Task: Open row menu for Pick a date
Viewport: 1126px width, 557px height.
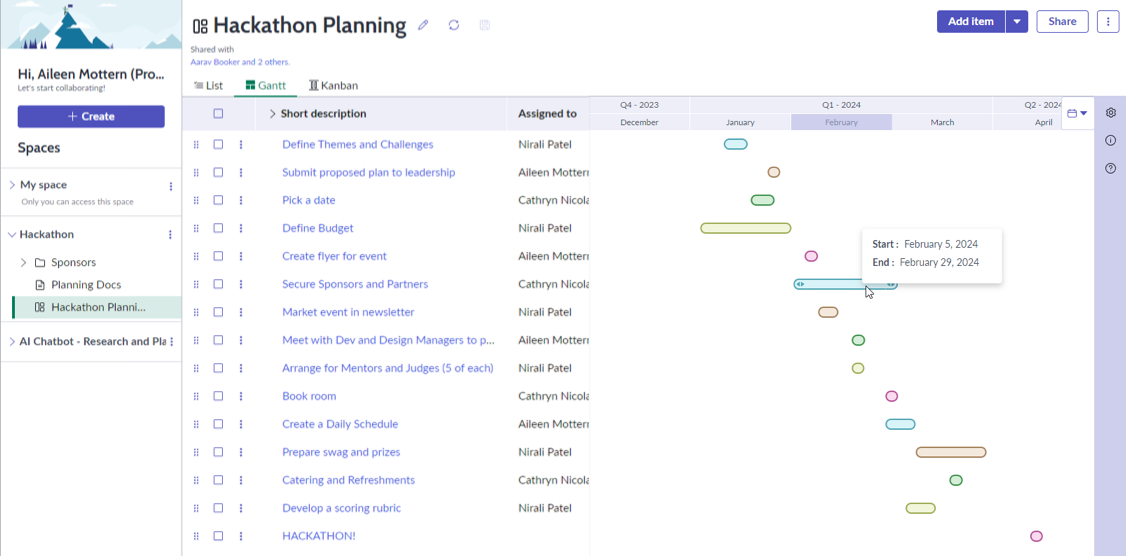Action: pyautogui.click(x=241, y=200)
